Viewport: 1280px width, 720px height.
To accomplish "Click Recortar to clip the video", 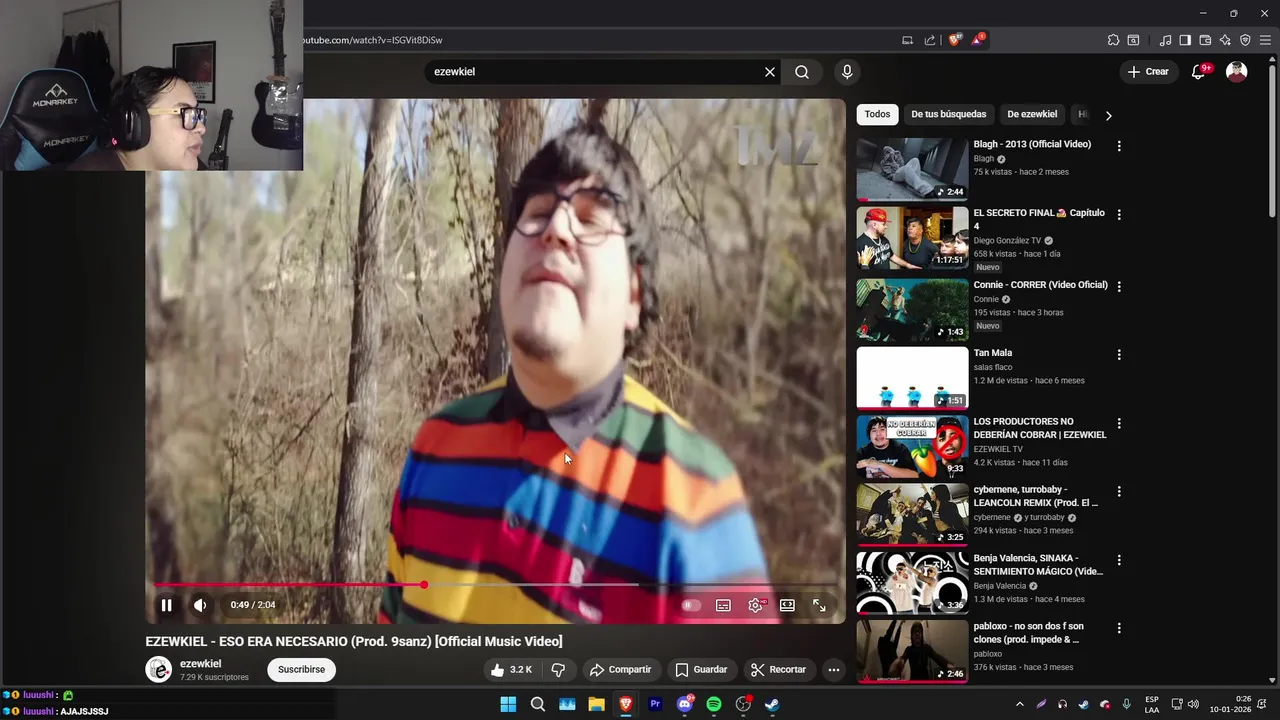I will tap(778, 670).
